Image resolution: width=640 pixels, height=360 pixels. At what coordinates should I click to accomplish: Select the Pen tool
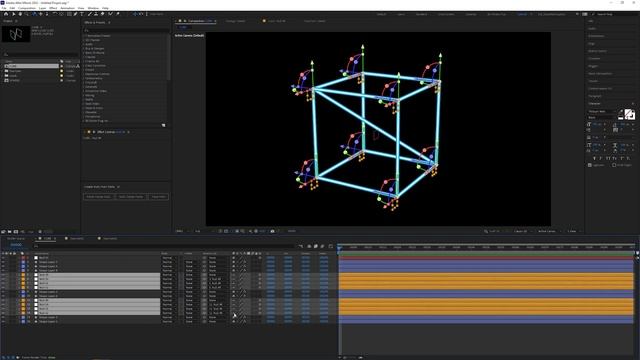click(75, 14)
